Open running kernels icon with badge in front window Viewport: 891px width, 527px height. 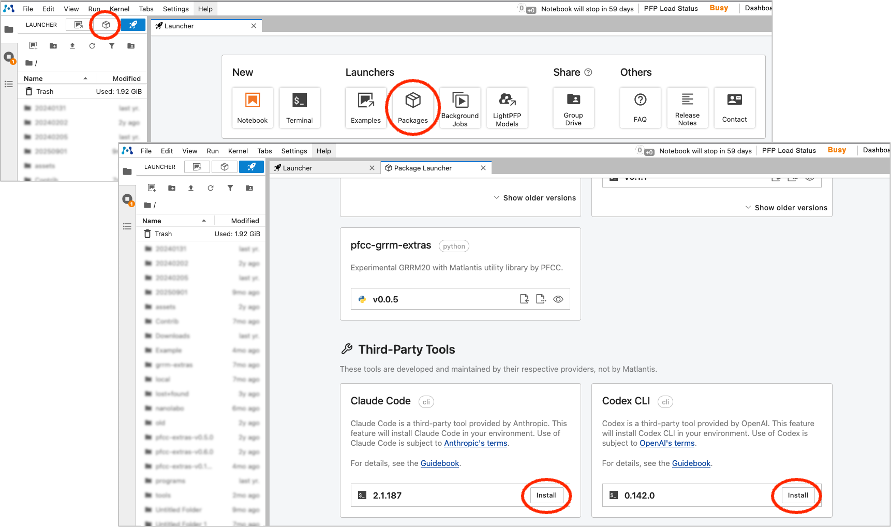click(x=128, y=200)
